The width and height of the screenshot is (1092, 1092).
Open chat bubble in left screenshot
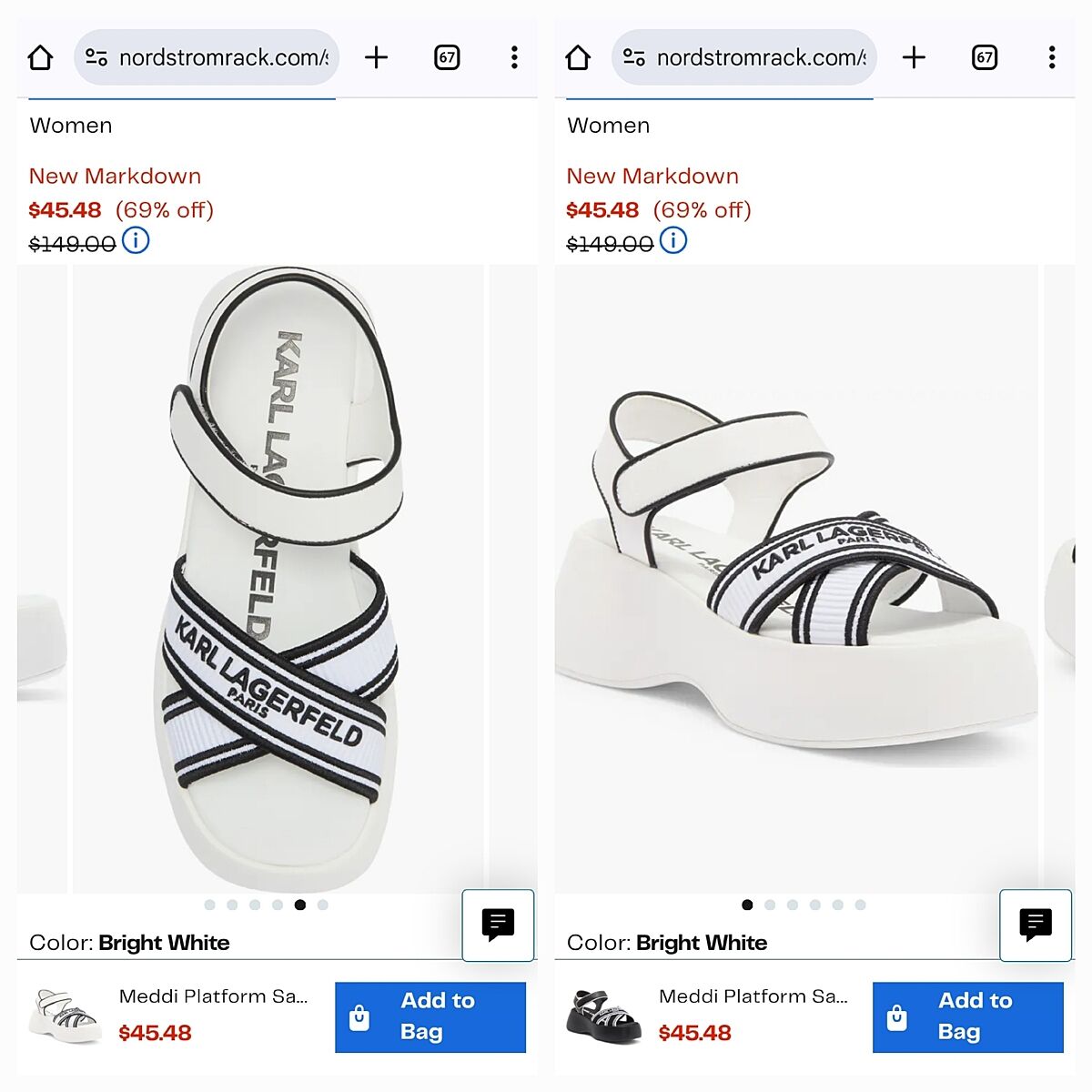click(x=498, y=925)
